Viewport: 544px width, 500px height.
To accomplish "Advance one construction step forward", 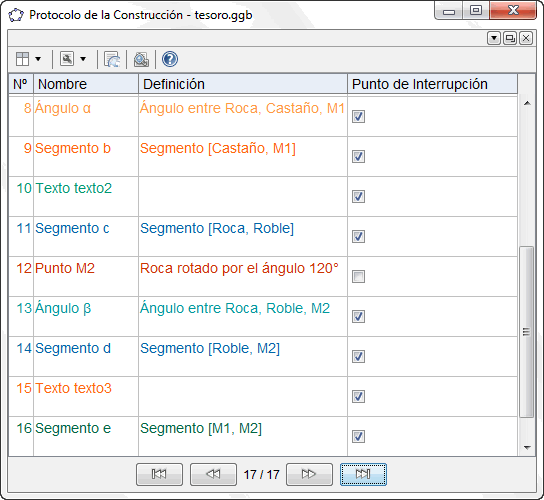I will (309, 474).
